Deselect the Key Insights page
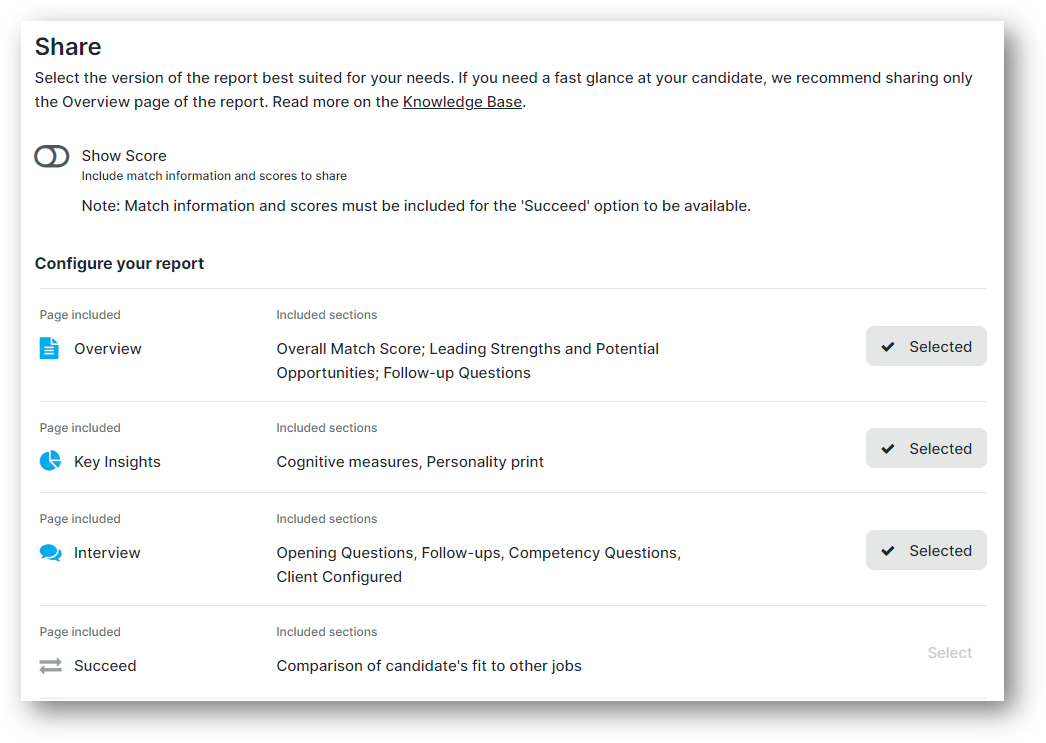Viewport: 1046px width, 743px height. click(x=926, y=448)
